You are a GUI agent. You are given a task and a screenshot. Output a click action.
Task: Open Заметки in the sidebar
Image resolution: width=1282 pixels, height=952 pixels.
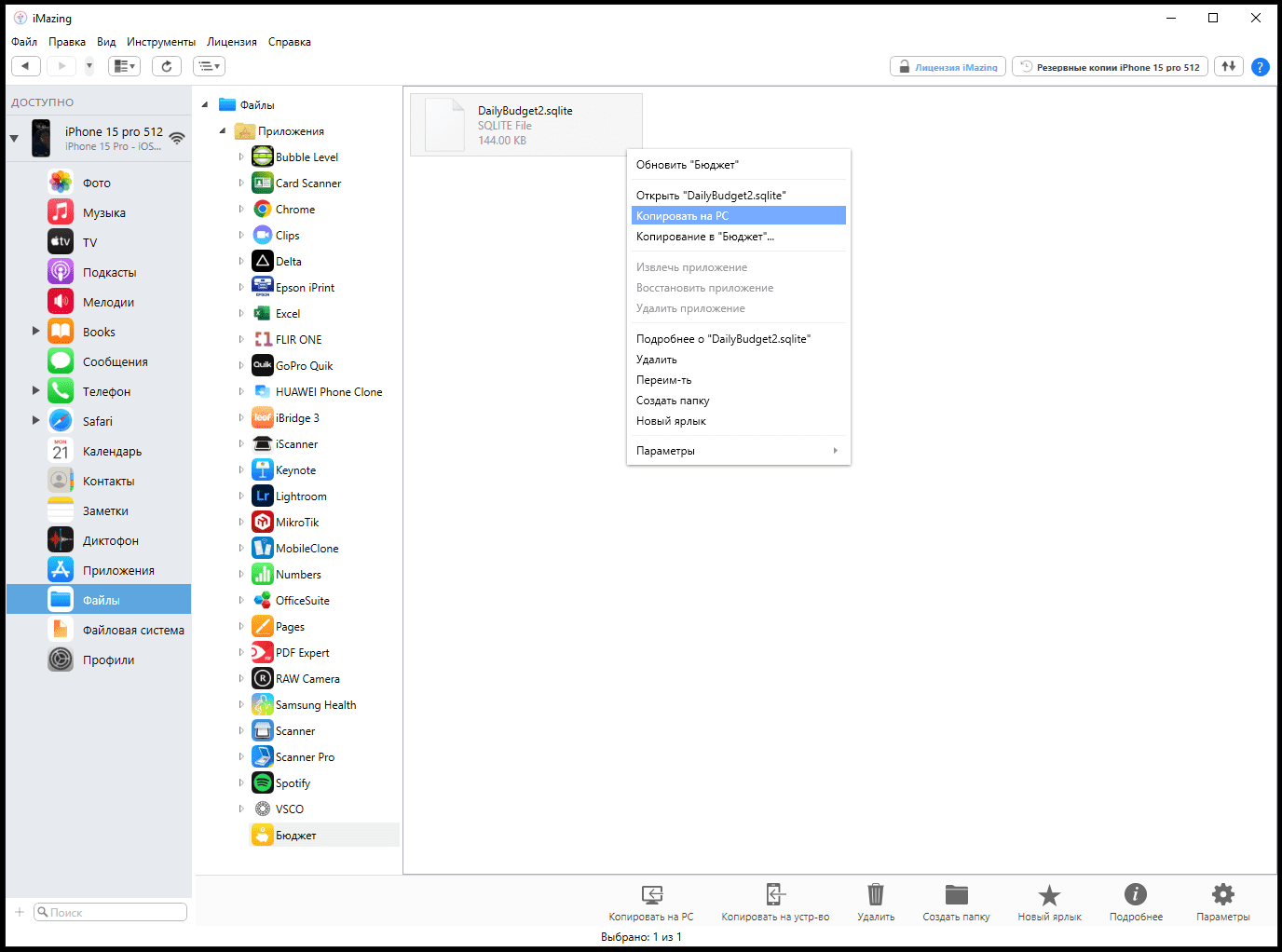[105, 511]
